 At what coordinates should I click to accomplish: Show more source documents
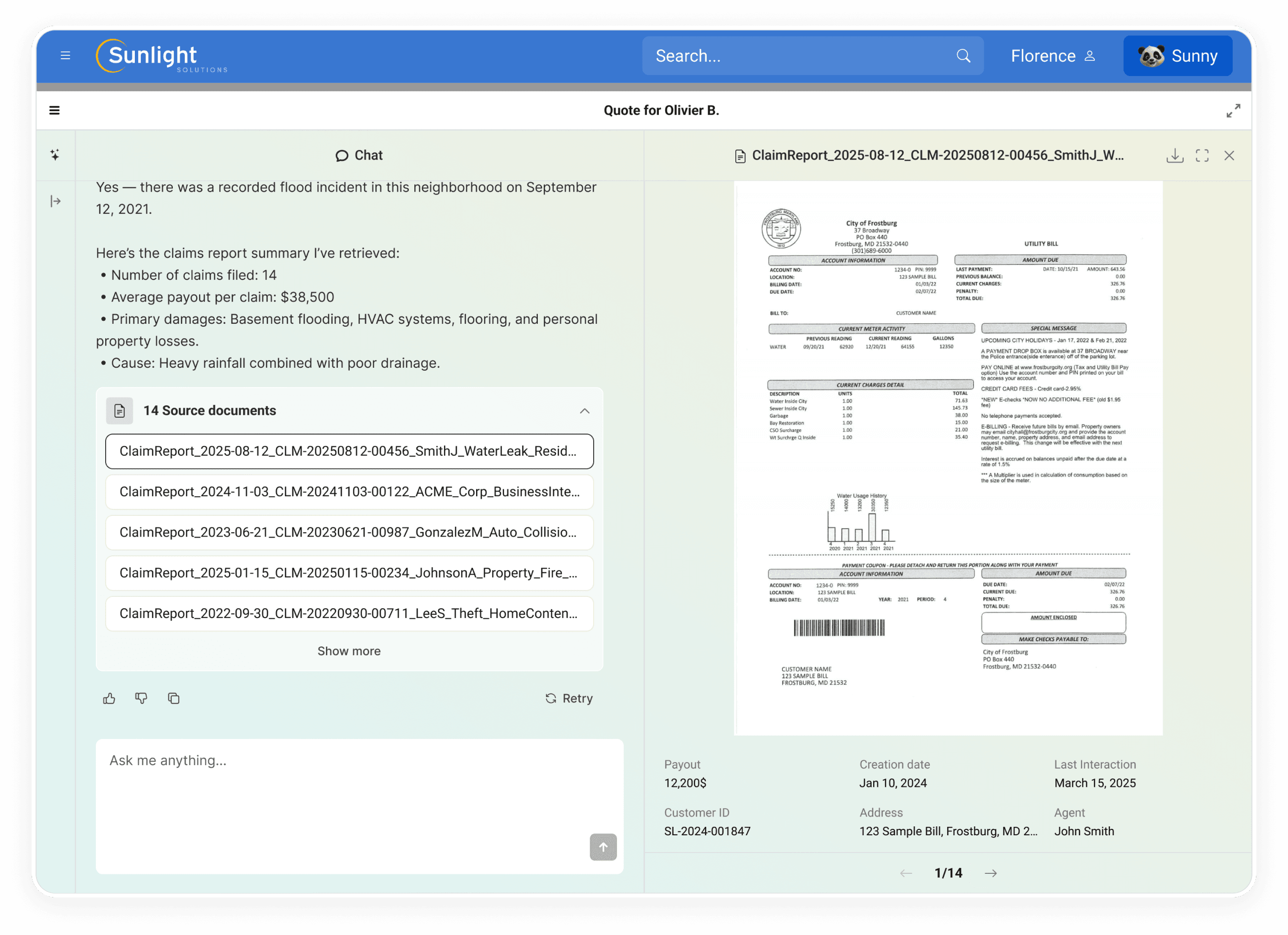349,651
